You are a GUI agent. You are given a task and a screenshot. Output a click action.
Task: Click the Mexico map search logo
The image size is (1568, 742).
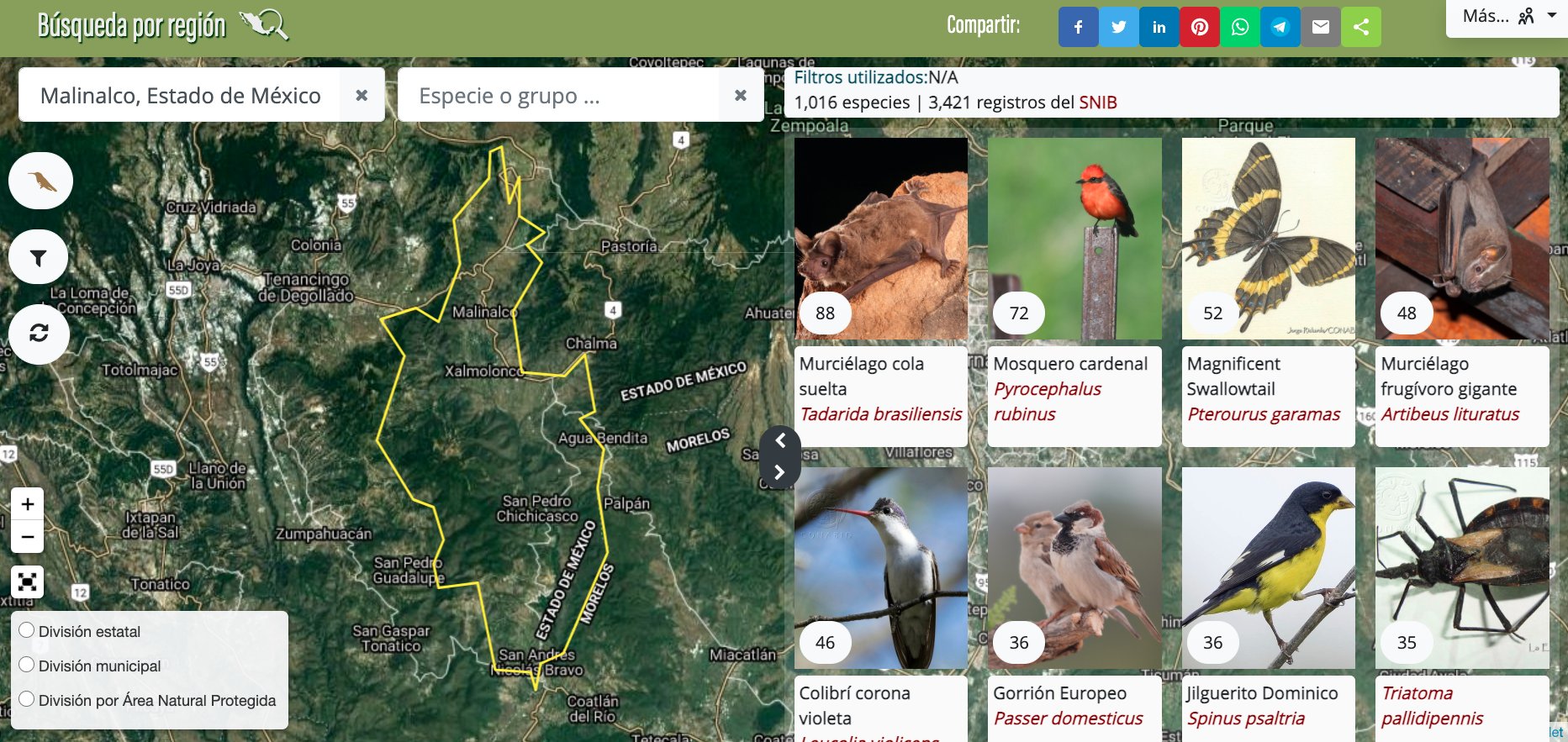coord(265,25)
